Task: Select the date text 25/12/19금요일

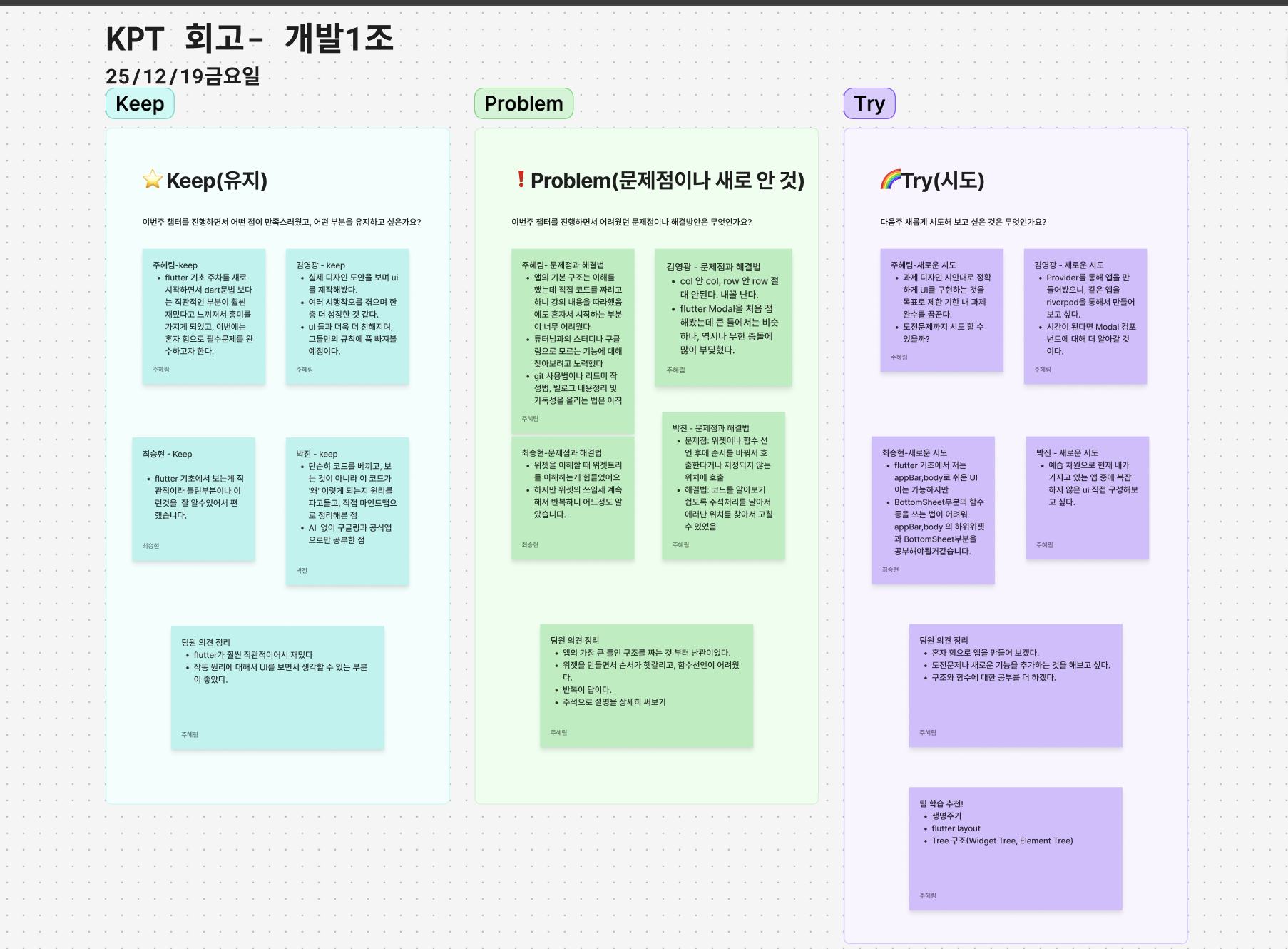Action: pyautogui.click(x=183, y=76)
